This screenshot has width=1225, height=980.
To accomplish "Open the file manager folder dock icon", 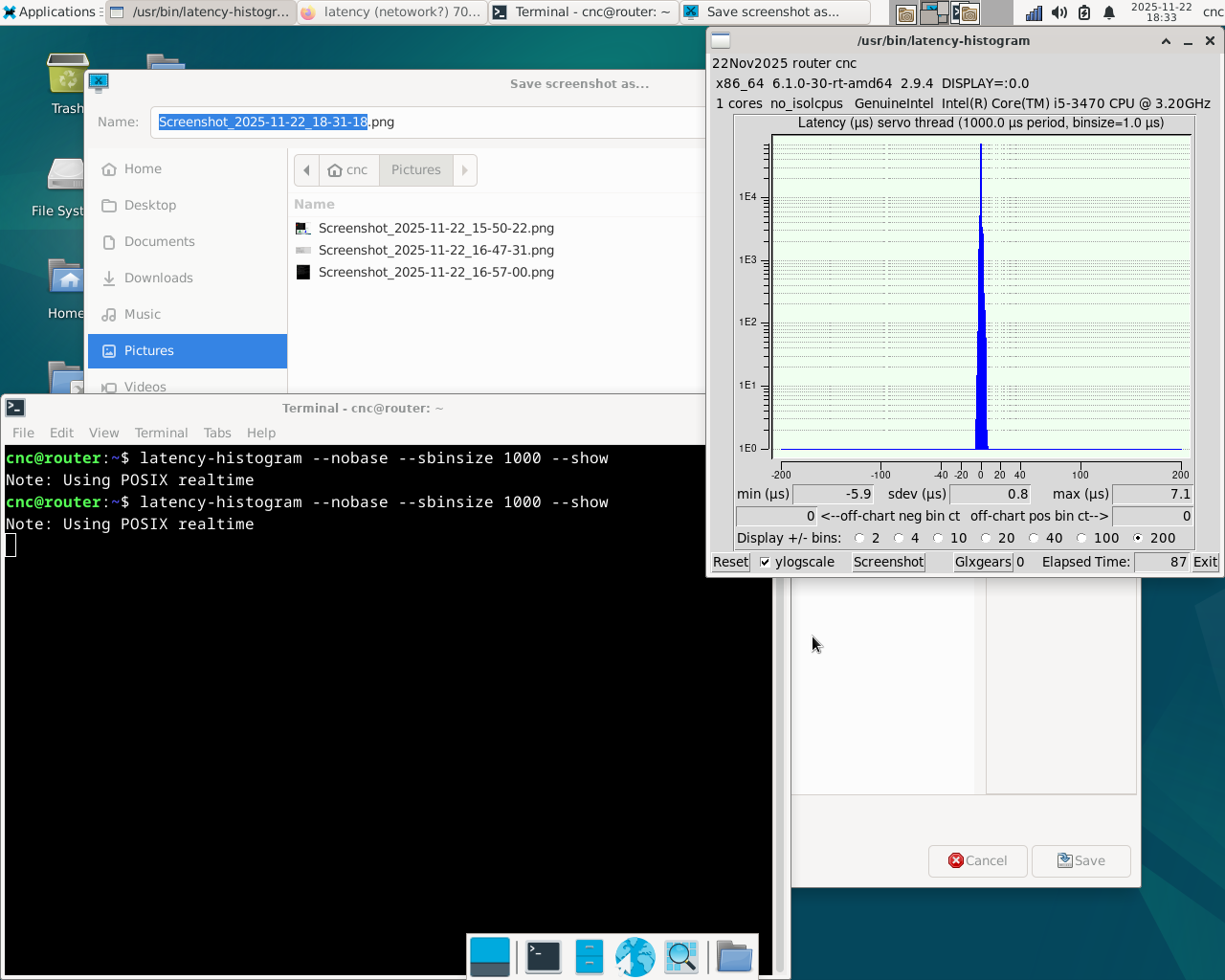I will coord(734,956).
